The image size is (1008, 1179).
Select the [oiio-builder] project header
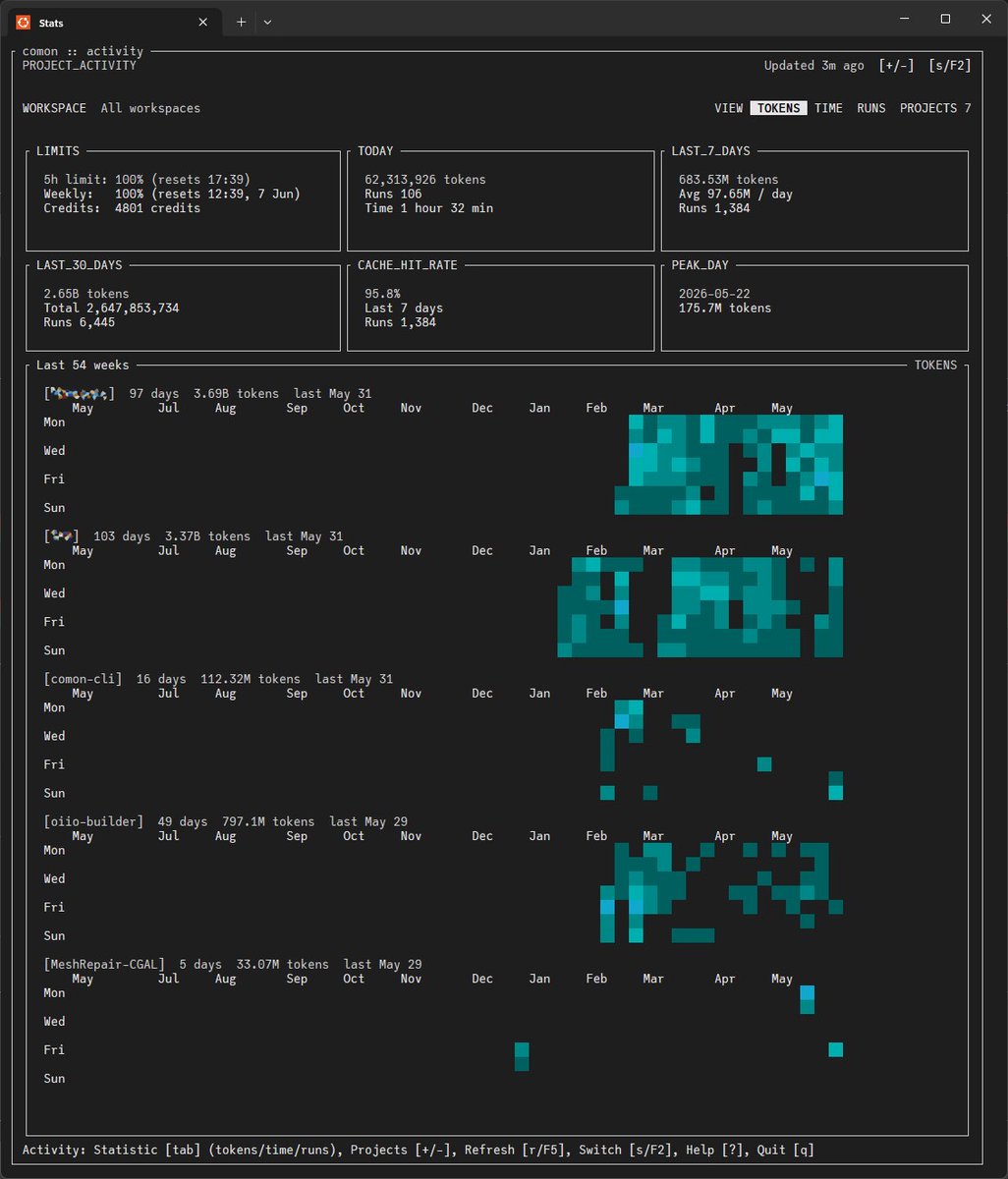coord(93,821)
